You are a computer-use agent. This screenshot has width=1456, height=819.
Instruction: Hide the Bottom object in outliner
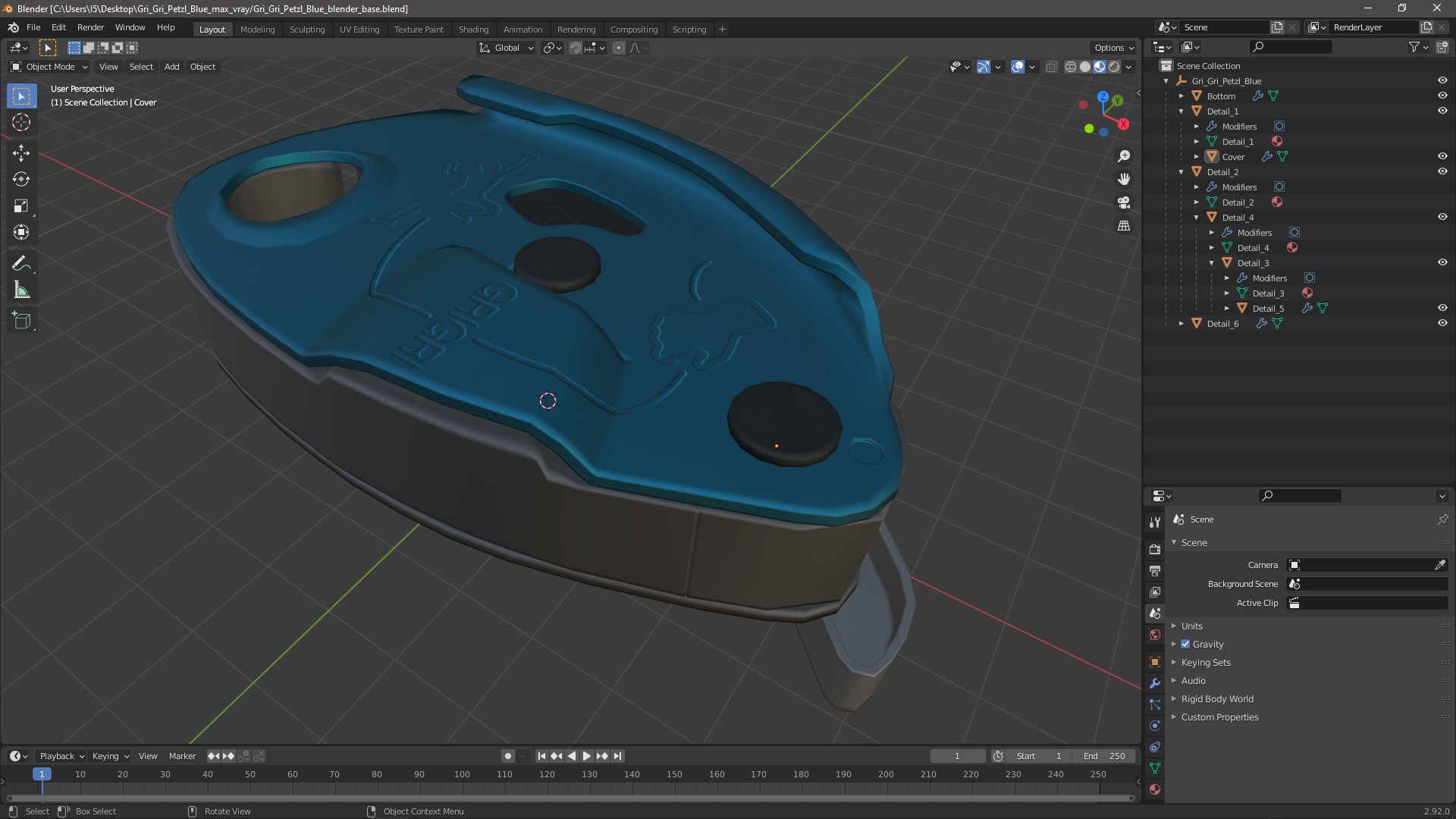[1442, 96]
